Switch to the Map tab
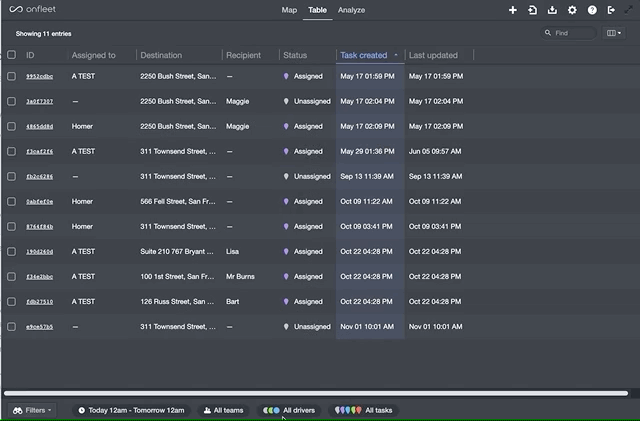Screen dimensions: 640x421 (x=289, y=10)
